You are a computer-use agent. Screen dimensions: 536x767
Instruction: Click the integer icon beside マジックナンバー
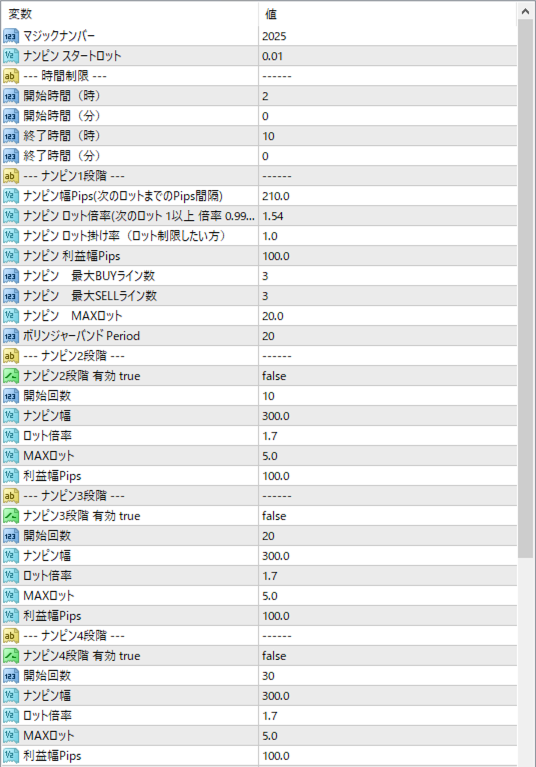(11, 36)
